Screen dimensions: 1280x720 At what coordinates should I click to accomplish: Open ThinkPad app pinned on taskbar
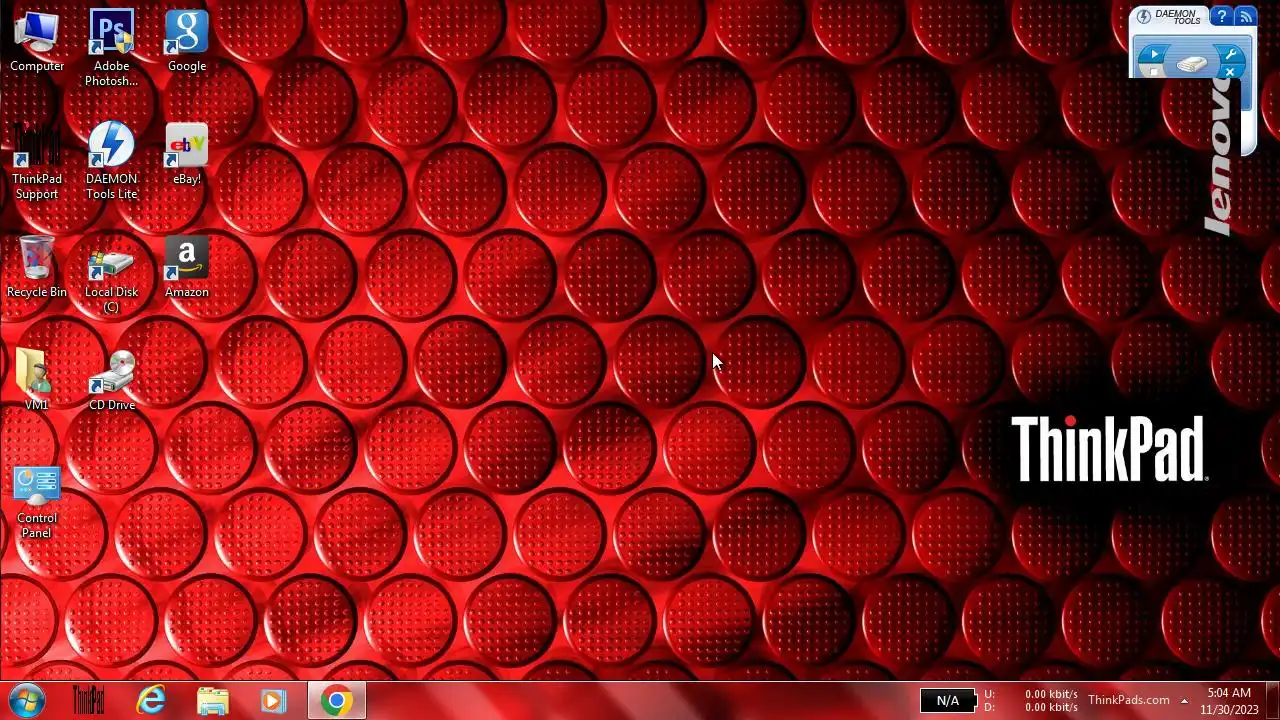click(x=89, y=701)
